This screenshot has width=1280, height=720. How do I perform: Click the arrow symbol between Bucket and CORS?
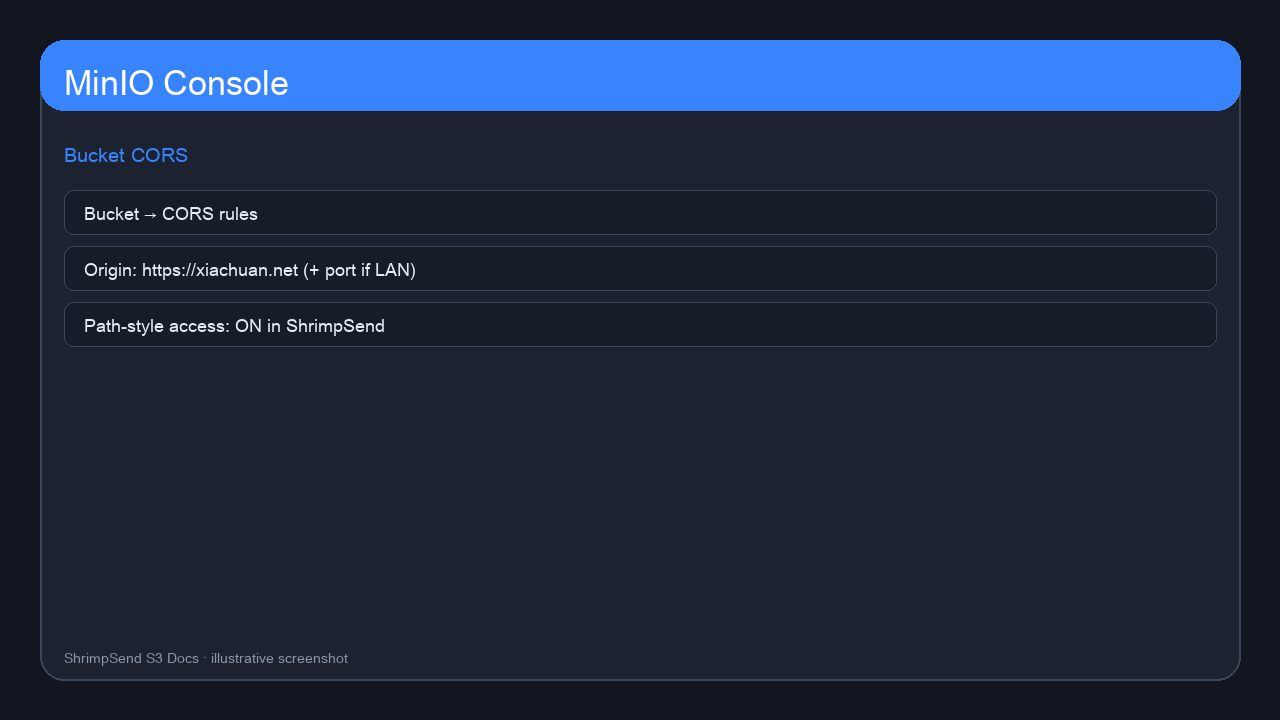pos(150,214)
